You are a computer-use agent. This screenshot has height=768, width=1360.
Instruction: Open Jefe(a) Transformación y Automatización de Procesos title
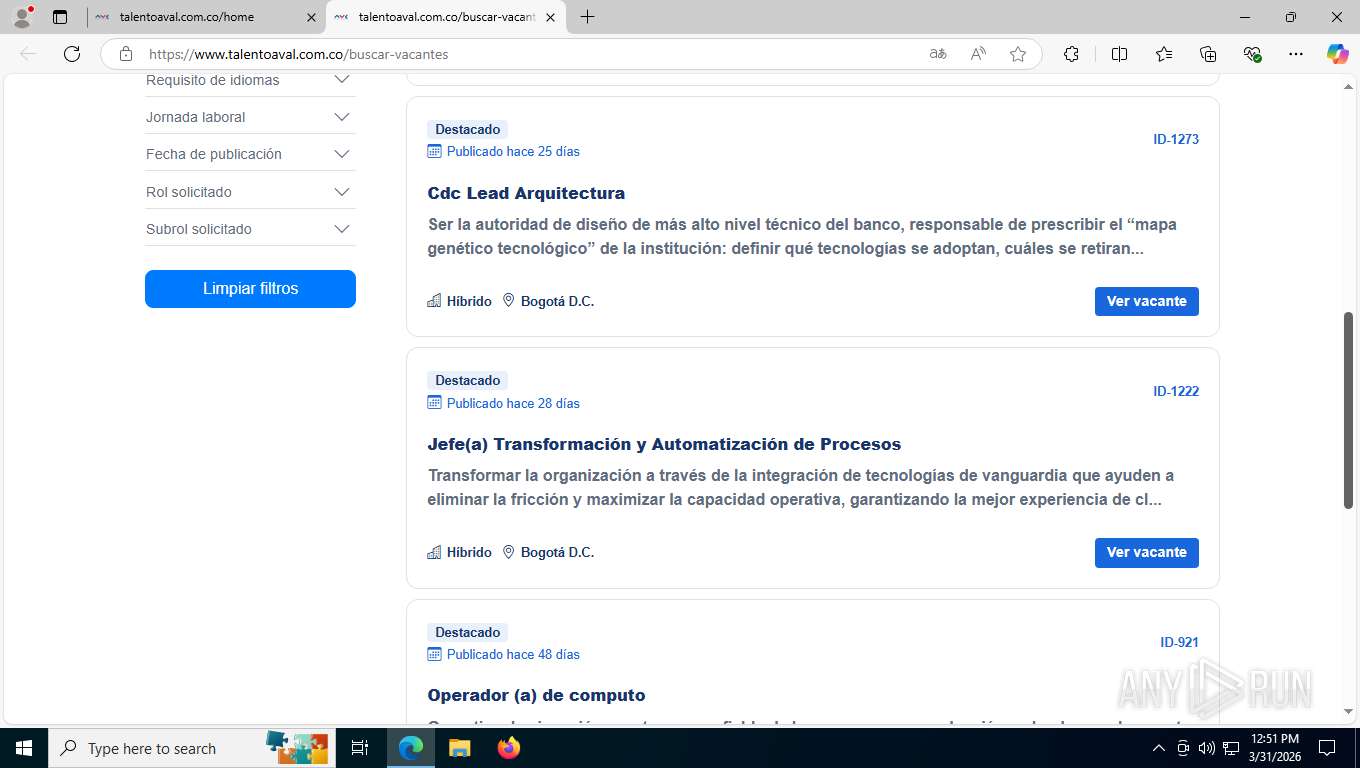[x=664, y=444]
